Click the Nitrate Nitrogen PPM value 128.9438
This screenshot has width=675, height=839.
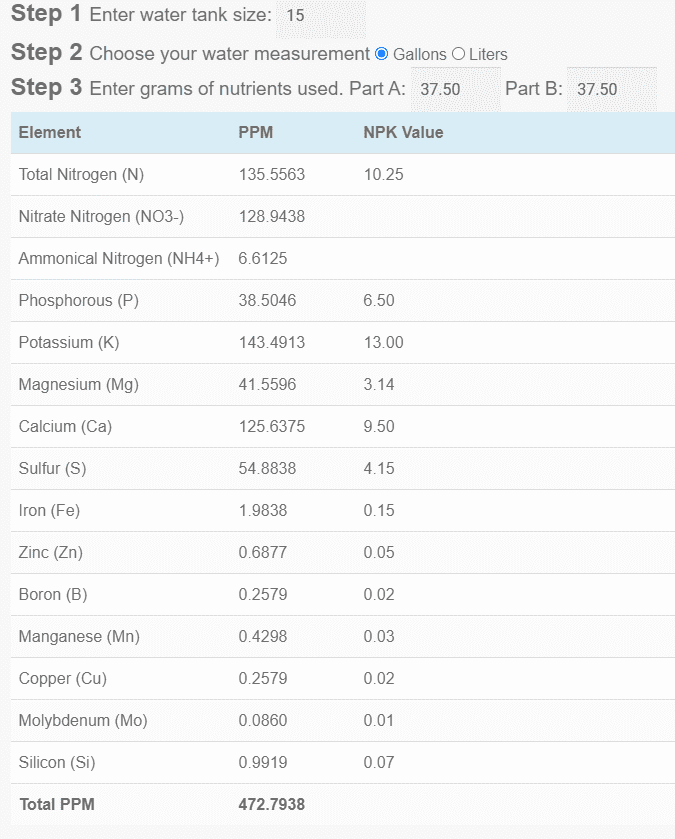(272, 217)
